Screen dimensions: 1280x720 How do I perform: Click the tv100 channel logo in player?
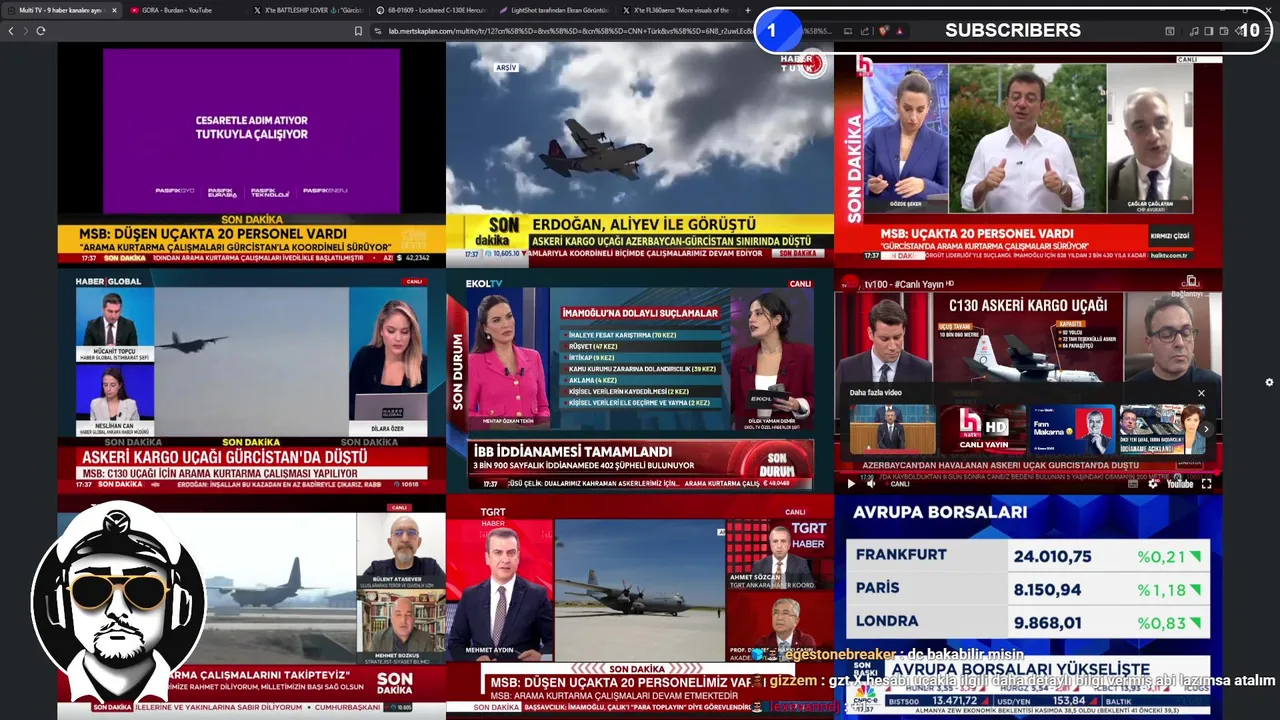848,284
